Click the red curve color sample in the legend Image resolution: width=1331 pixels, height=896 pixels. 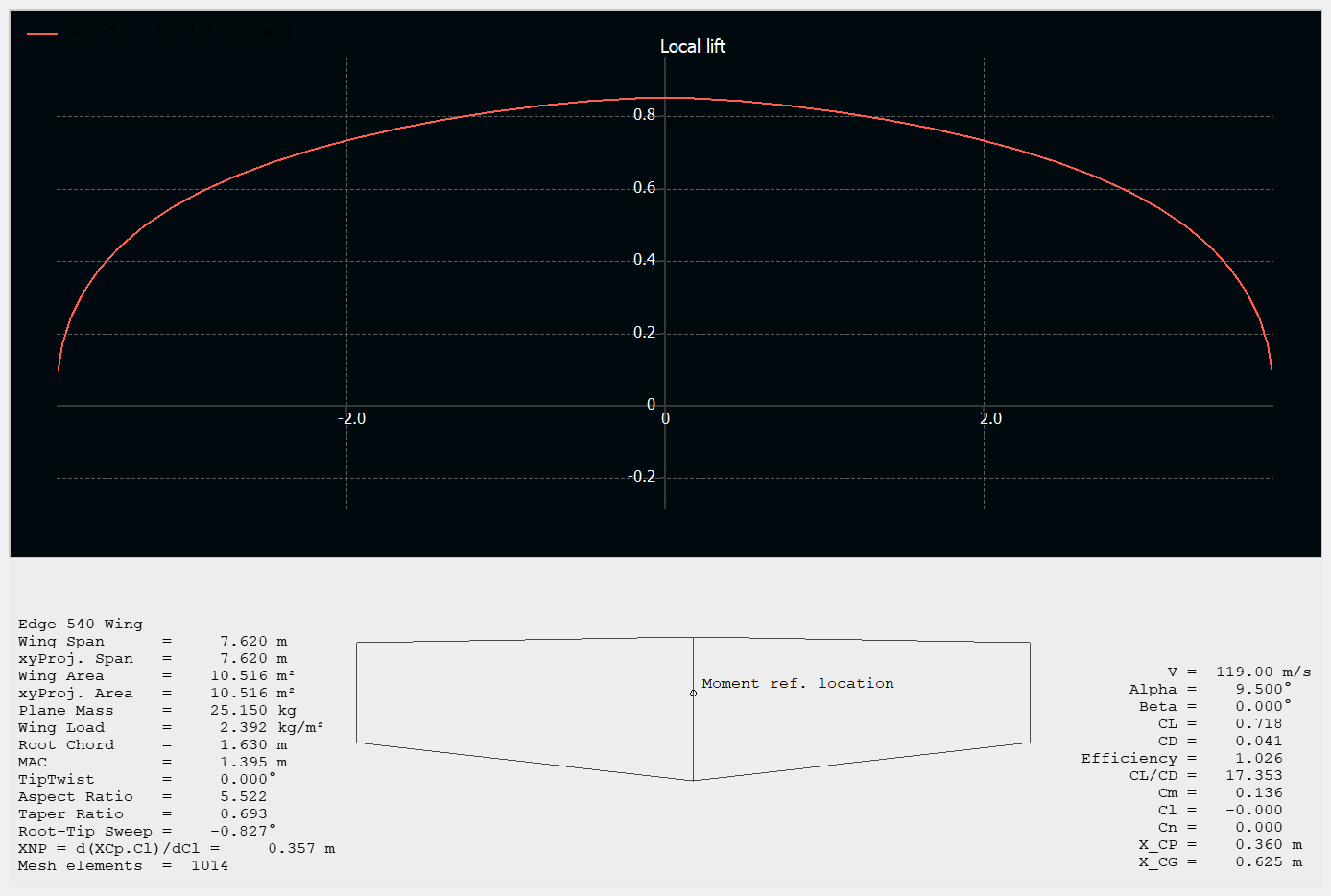(x=43, y=31)
